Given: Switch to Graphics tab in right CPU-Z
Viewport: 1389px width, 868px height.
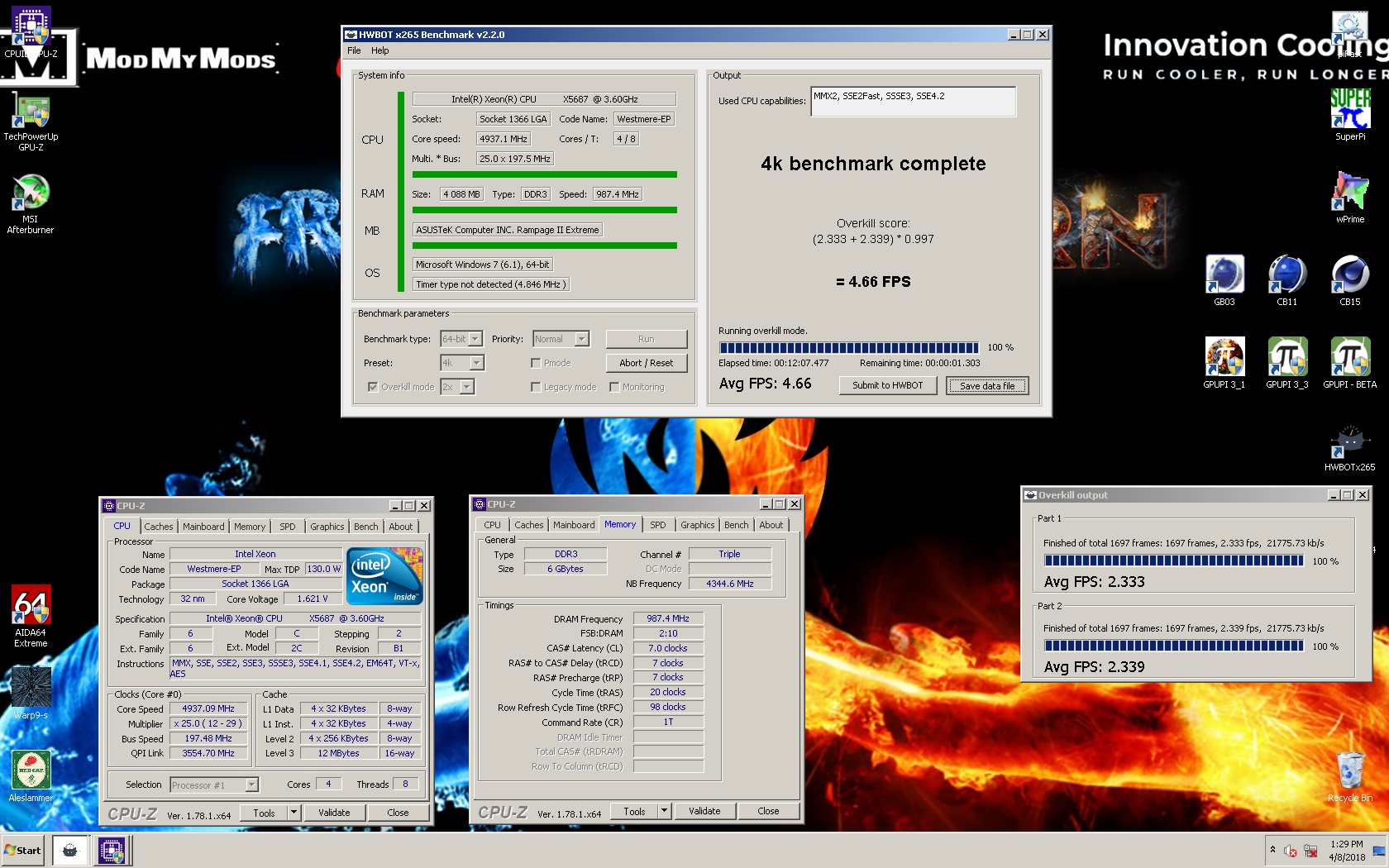Looking at the screenshot, I should click(x=697, y=525).
